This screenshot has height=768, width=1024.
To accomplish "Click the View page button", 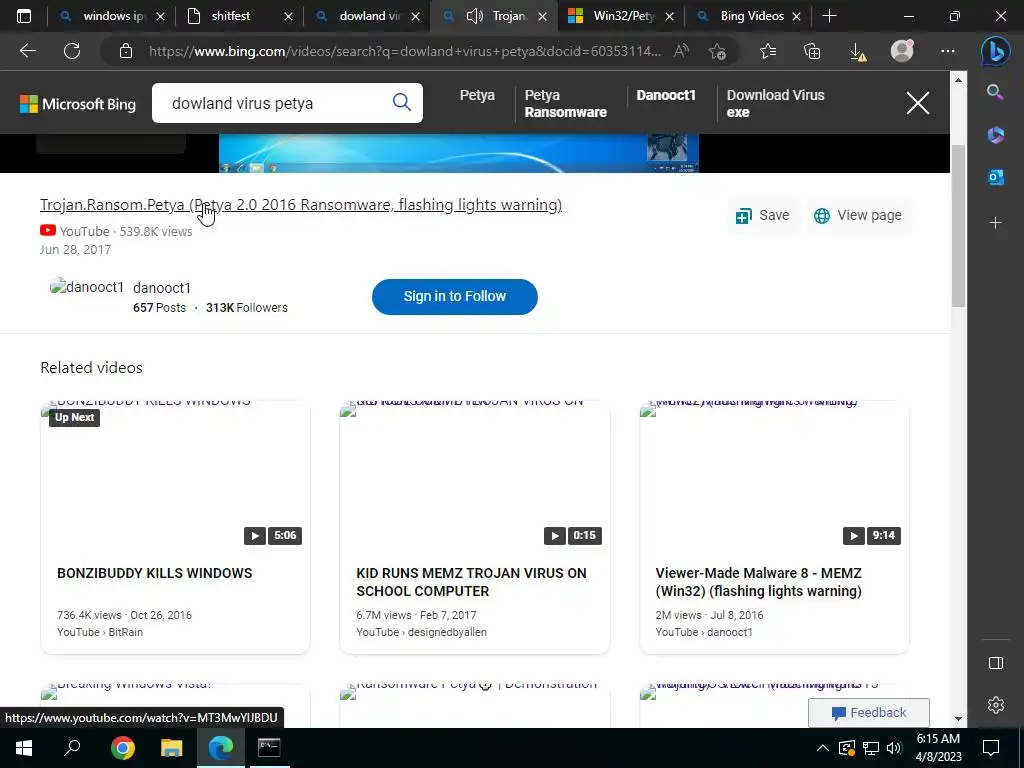I will tap(857, 216).
